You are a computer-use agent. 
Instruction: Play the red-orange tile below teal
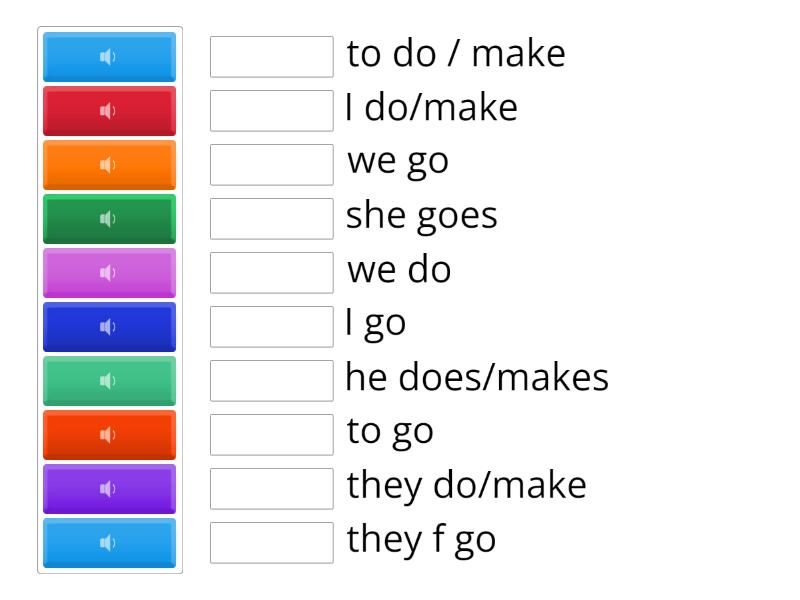click(x=109, y=435)
